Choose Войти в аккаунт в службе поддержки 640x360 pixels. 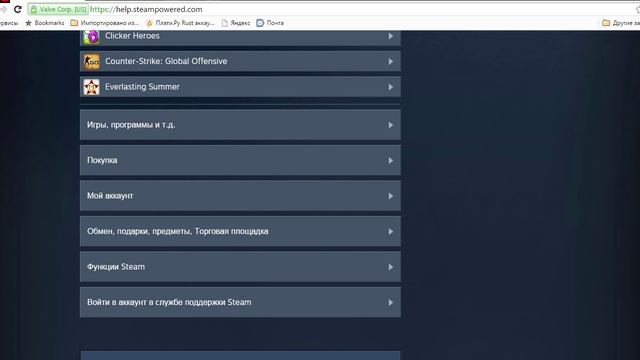click(x=240, y=302)
